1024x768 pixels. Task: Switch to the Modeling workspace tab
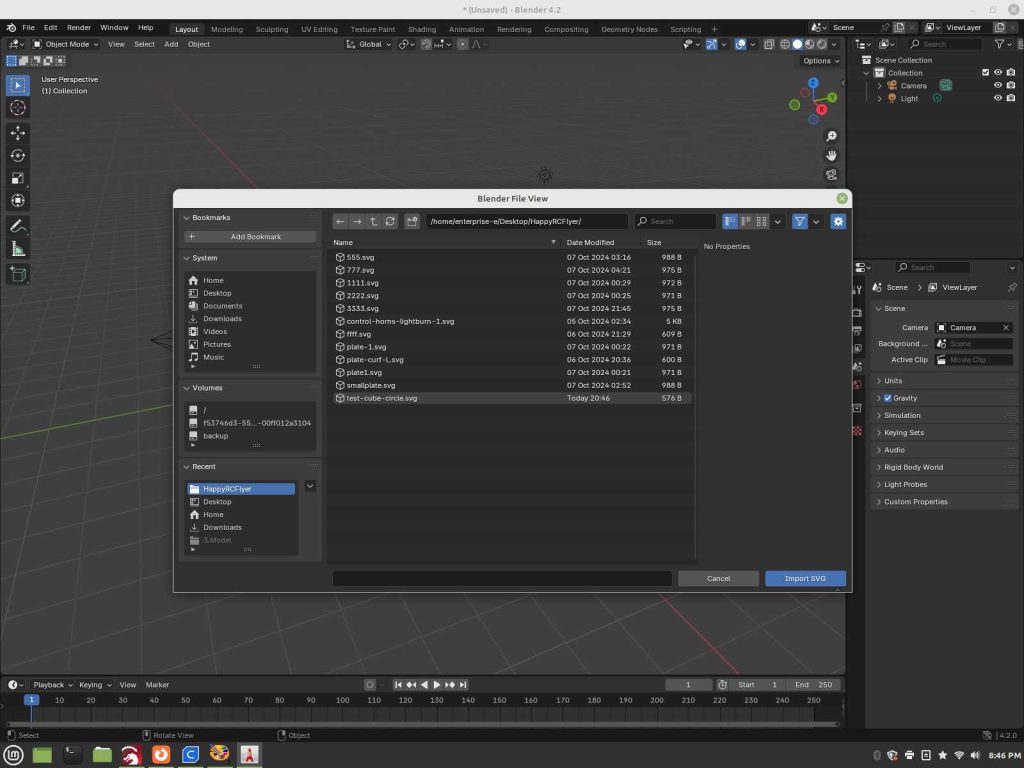point(227,29)
